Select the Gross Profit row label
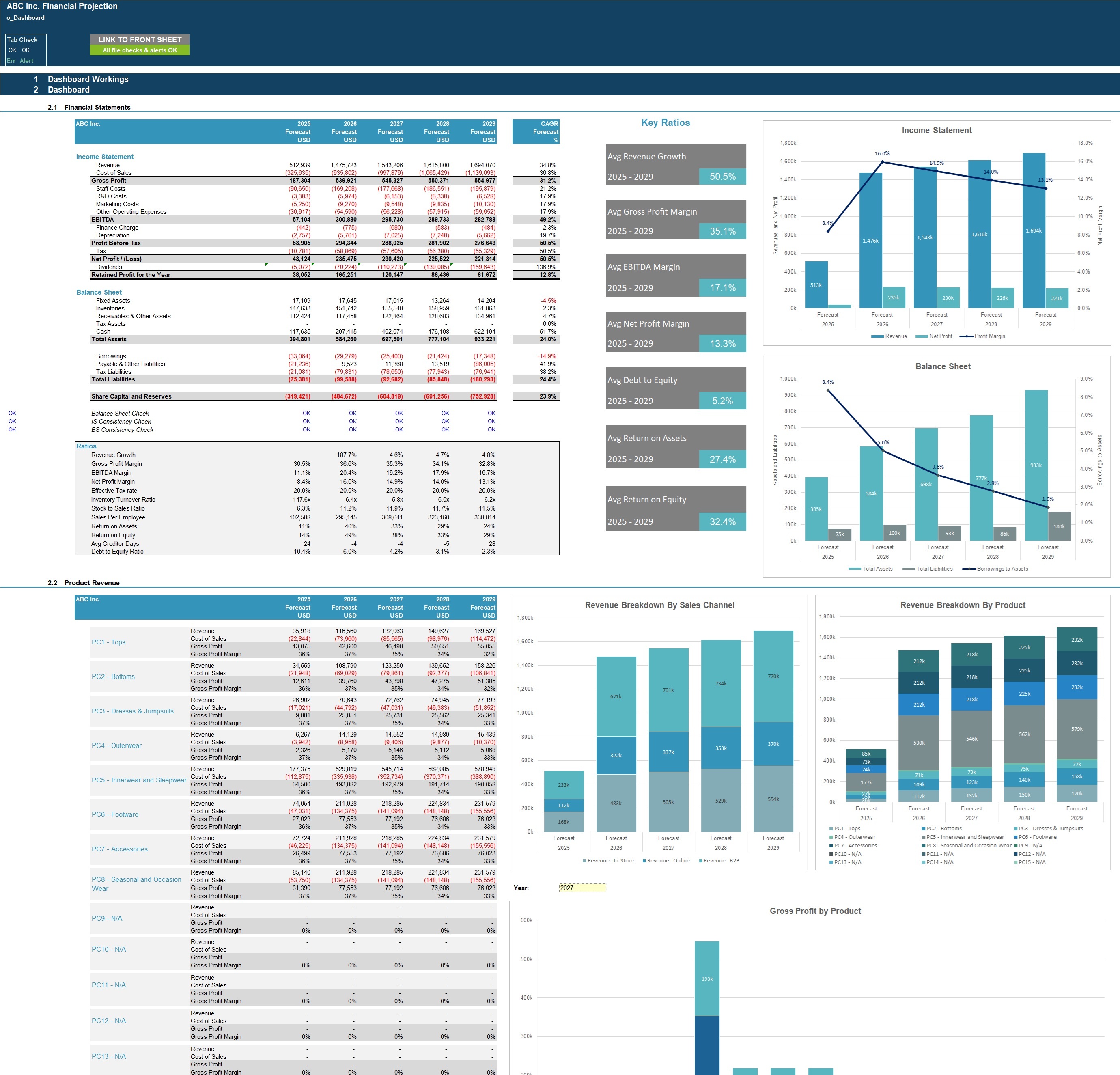 109,181
